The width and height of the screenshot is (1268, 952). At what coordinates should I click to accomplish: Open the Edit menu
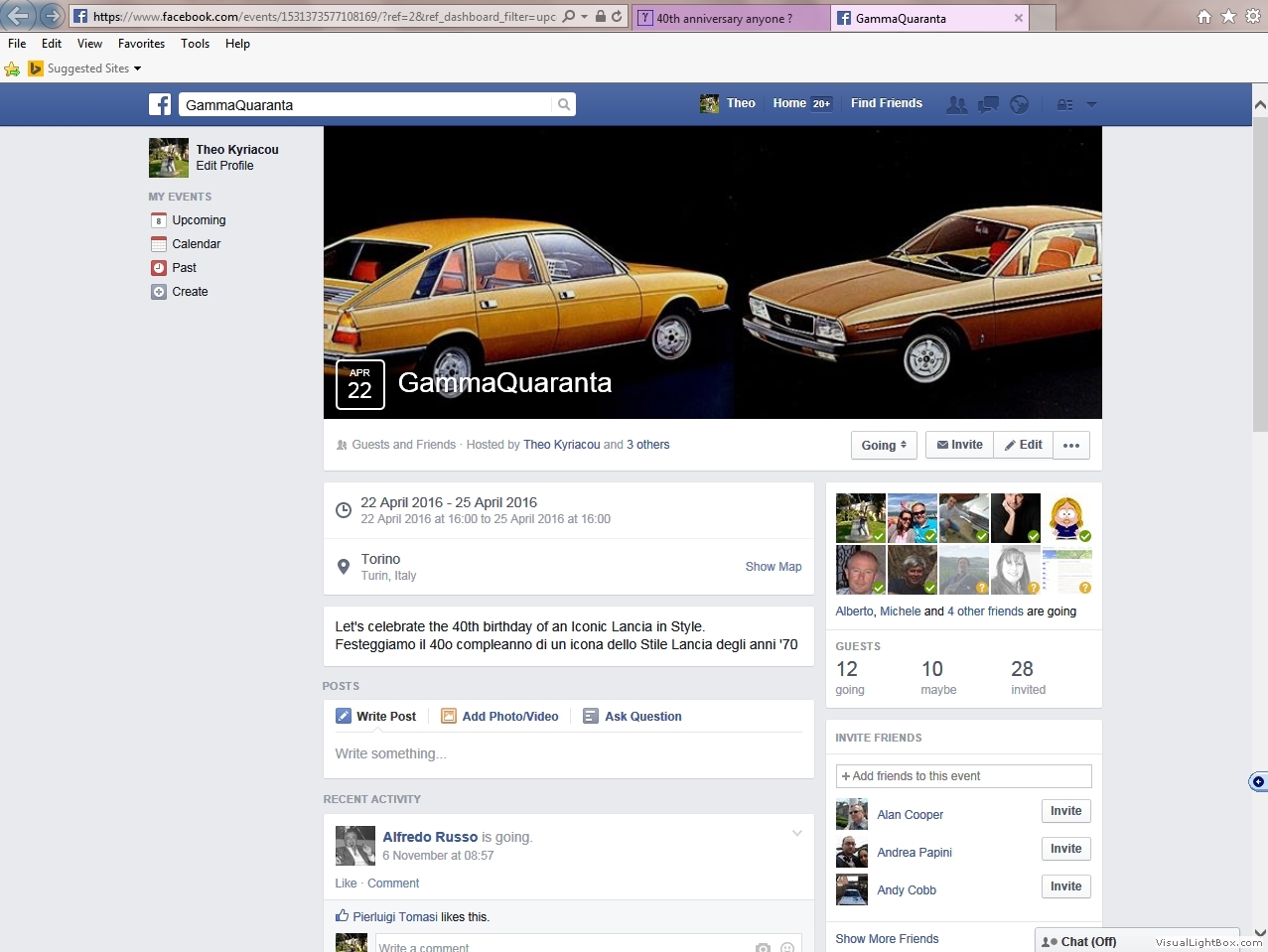[52, 44]
